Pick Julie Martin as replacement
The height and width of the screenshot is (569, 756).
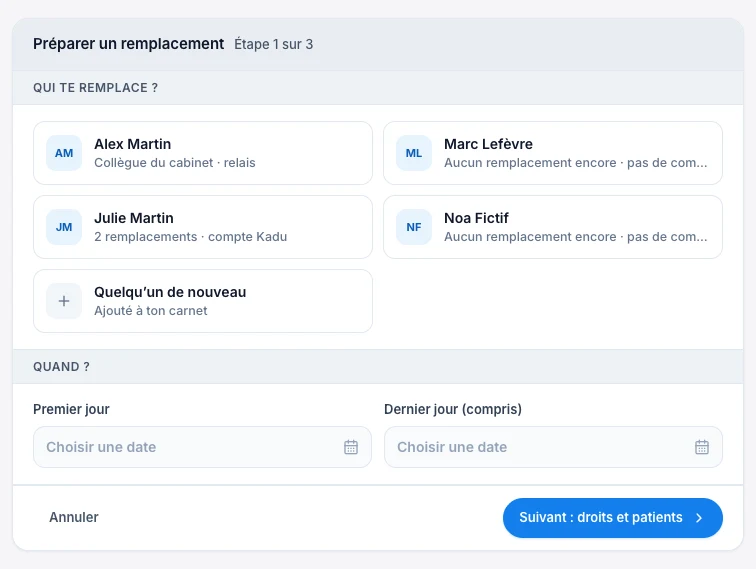tap(203, 227)
